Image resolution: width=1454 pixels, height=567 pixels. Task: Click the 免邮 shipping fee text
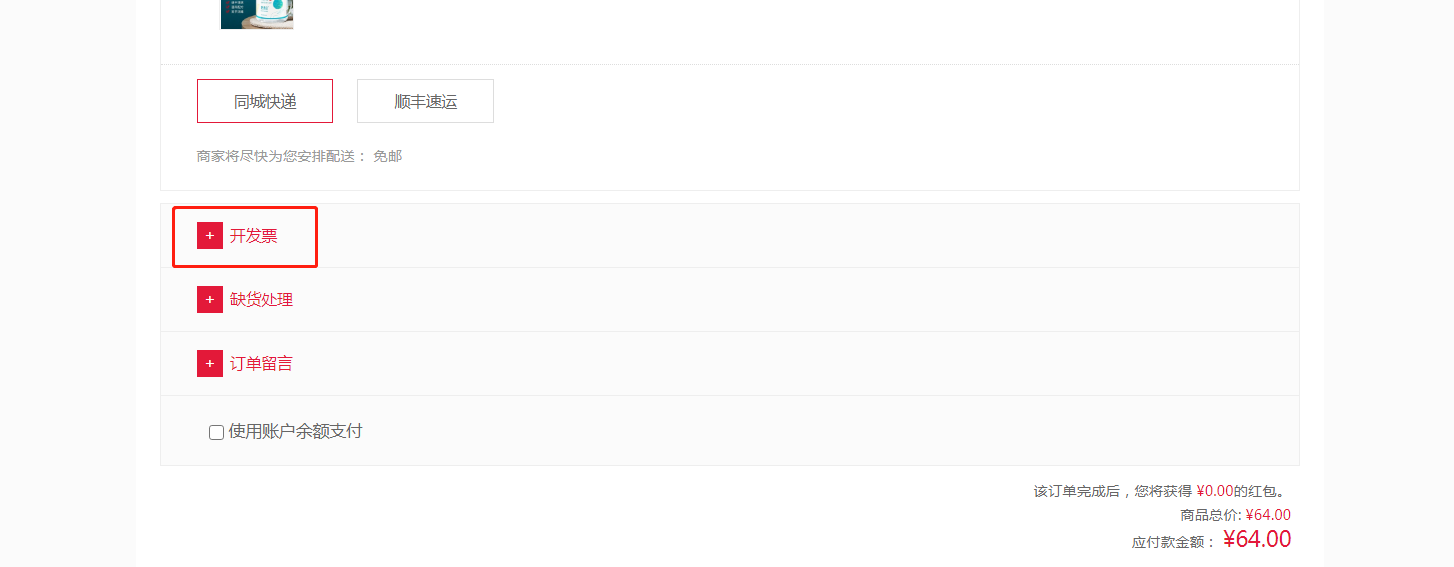click(x=388, y=156)
